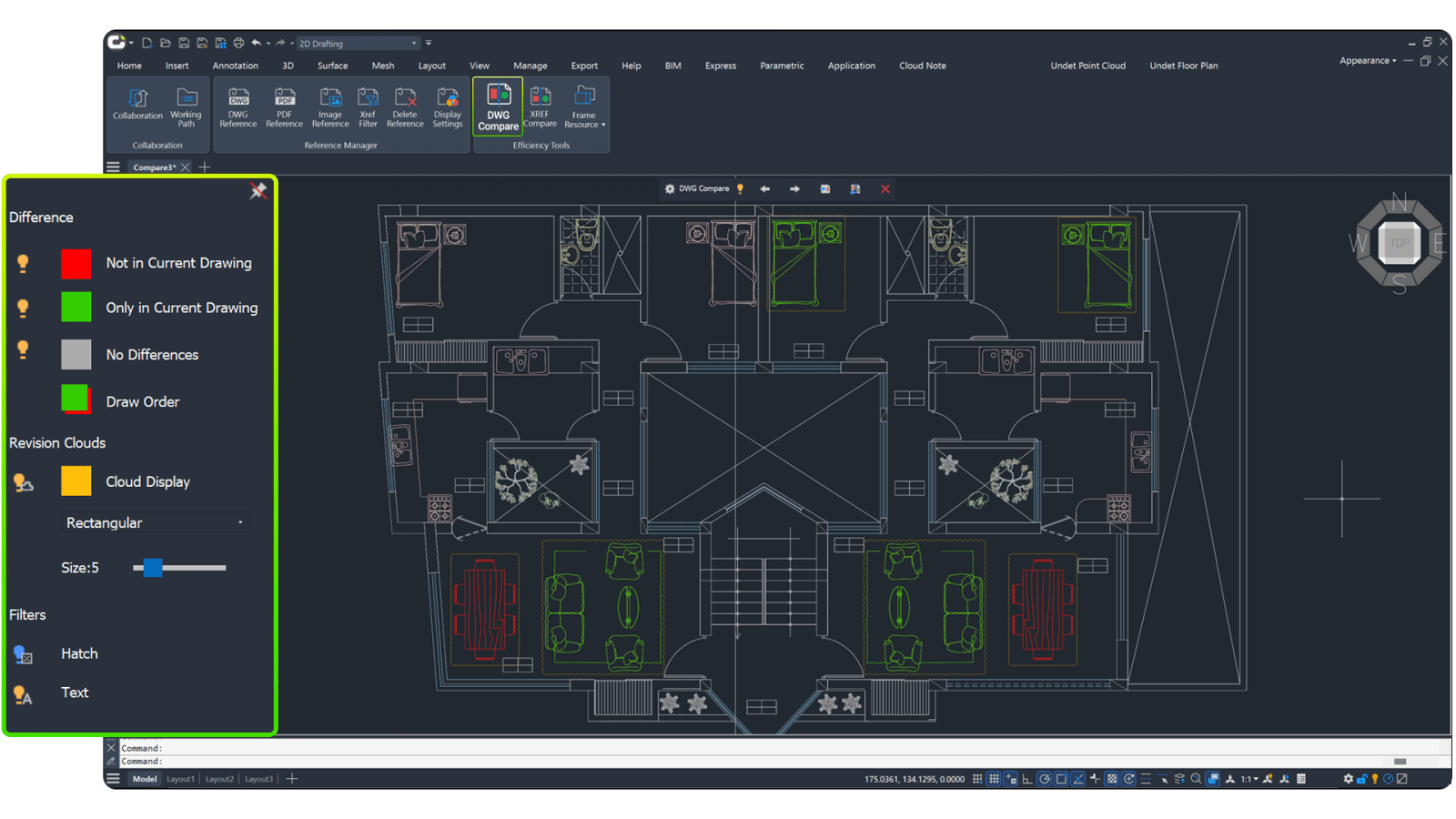
Task: Toggle visibility of Not in Current Drawing
Action: pyautogui.click(x=24, y=263)
